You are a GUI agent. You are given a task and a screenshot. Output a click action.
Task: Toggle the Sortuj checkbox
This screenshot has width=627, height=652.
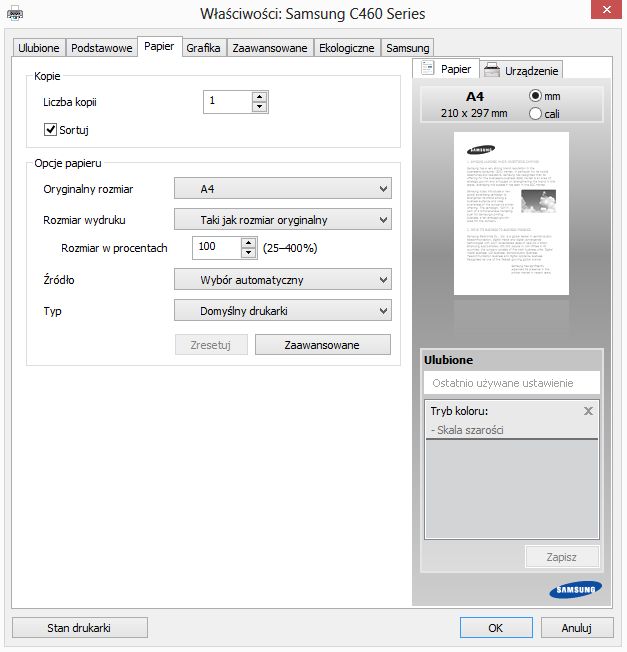[50, 129]
